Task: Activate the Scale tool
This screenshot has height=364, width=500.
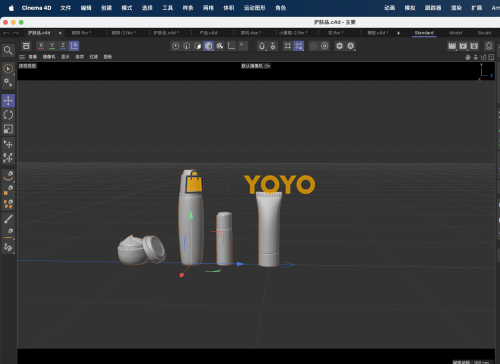Action: [8, 129]
